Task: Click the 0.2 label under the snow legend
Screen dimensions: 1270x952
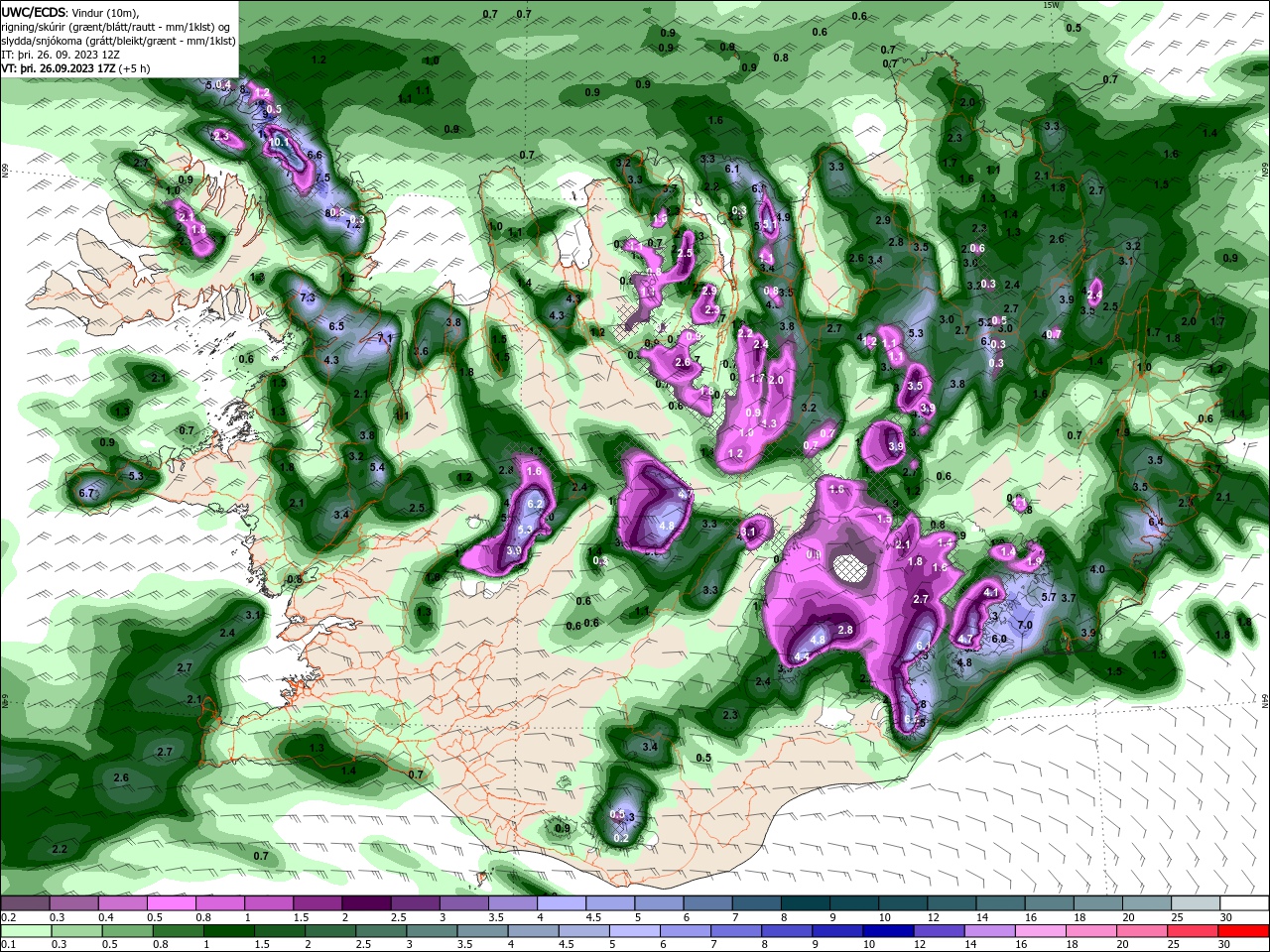Action: [x=8, y=917]
